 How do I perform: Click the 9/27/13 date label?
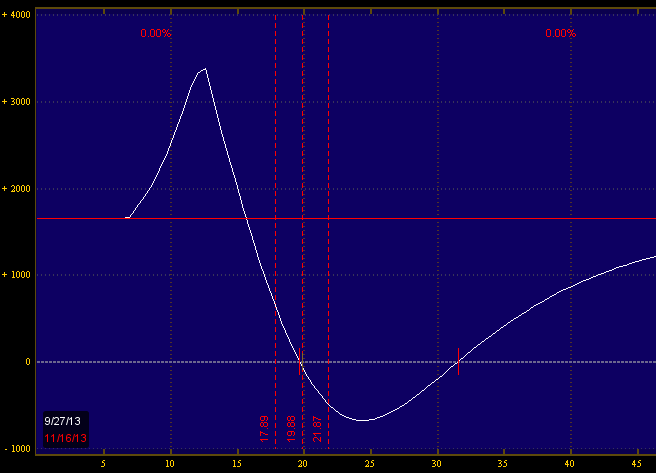coord(64,421)
